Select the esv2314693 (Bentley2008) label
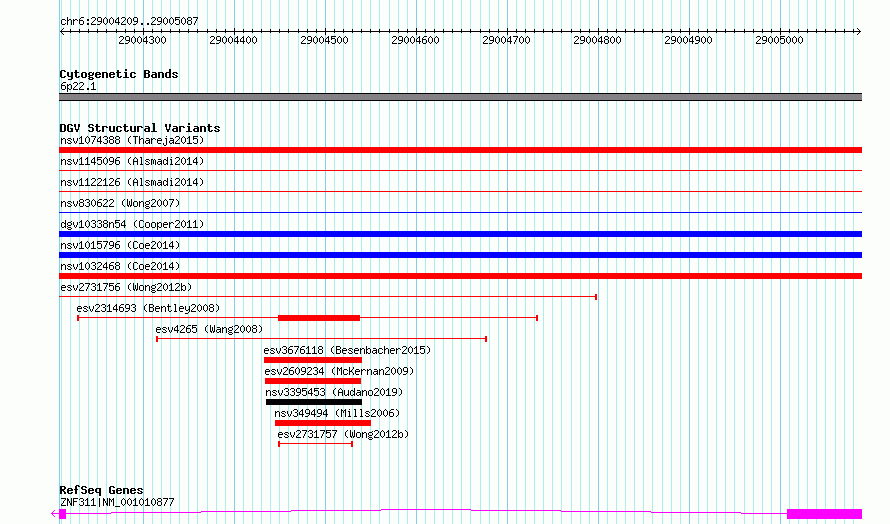Image resolution: width=890 pixels, height=524 pixels. point(148,308)
